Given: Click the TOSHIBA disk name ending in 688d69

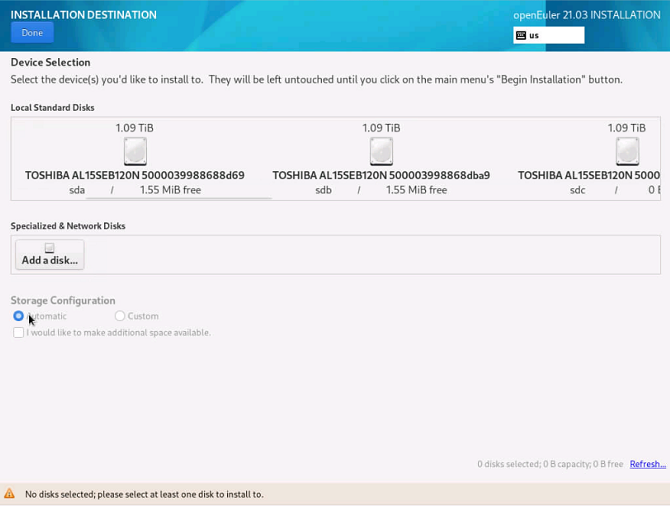Looking at the screenshot, I should pyautogui.click(x=135, y=175).
